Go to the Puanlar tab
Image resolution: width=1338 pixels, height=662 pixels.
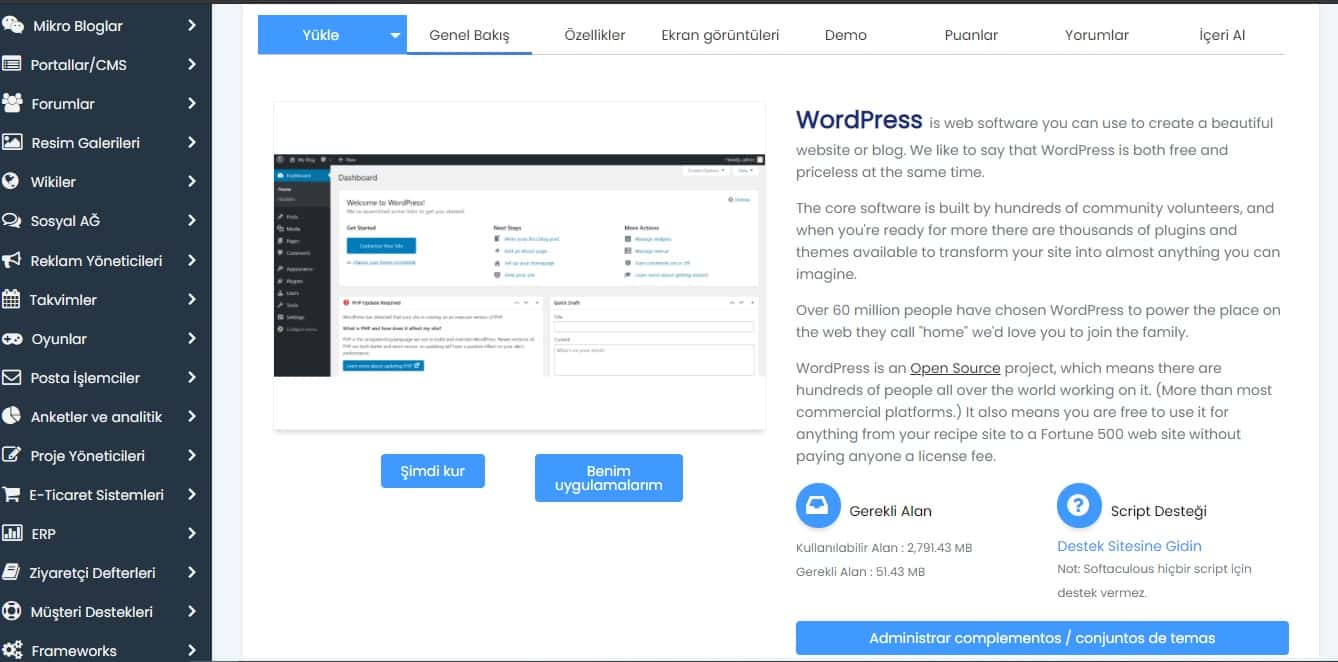[971, 35]
